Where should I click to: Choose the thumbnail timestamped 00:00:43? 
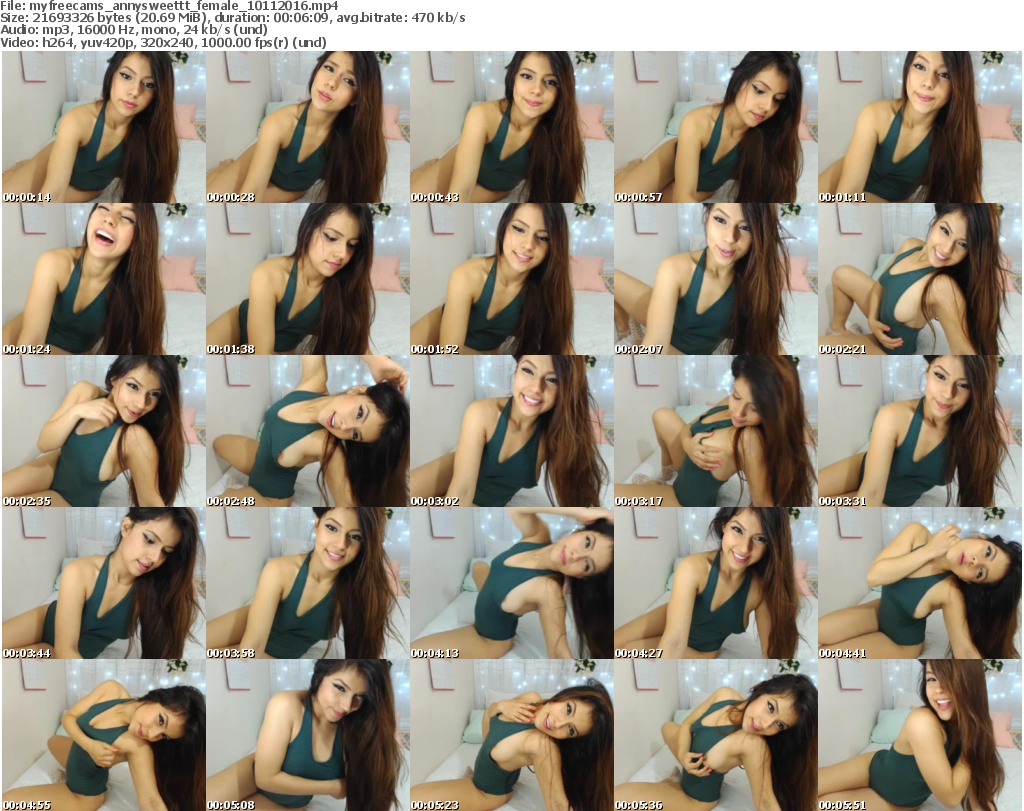[x=511, y=127]
